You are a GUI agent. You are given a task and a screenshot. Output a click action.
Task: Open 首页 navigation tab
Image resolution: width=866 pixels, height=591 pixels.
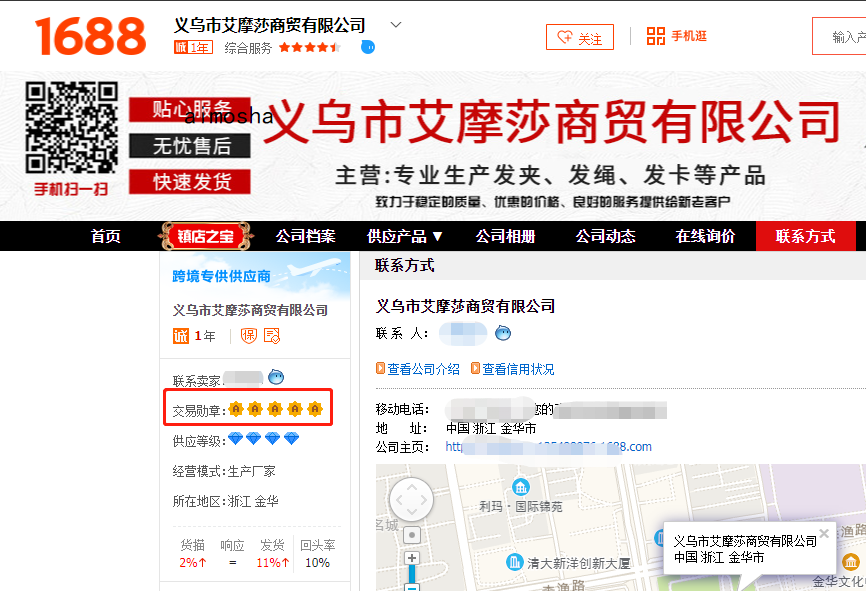pyautogui.click(x=105, y=236)
